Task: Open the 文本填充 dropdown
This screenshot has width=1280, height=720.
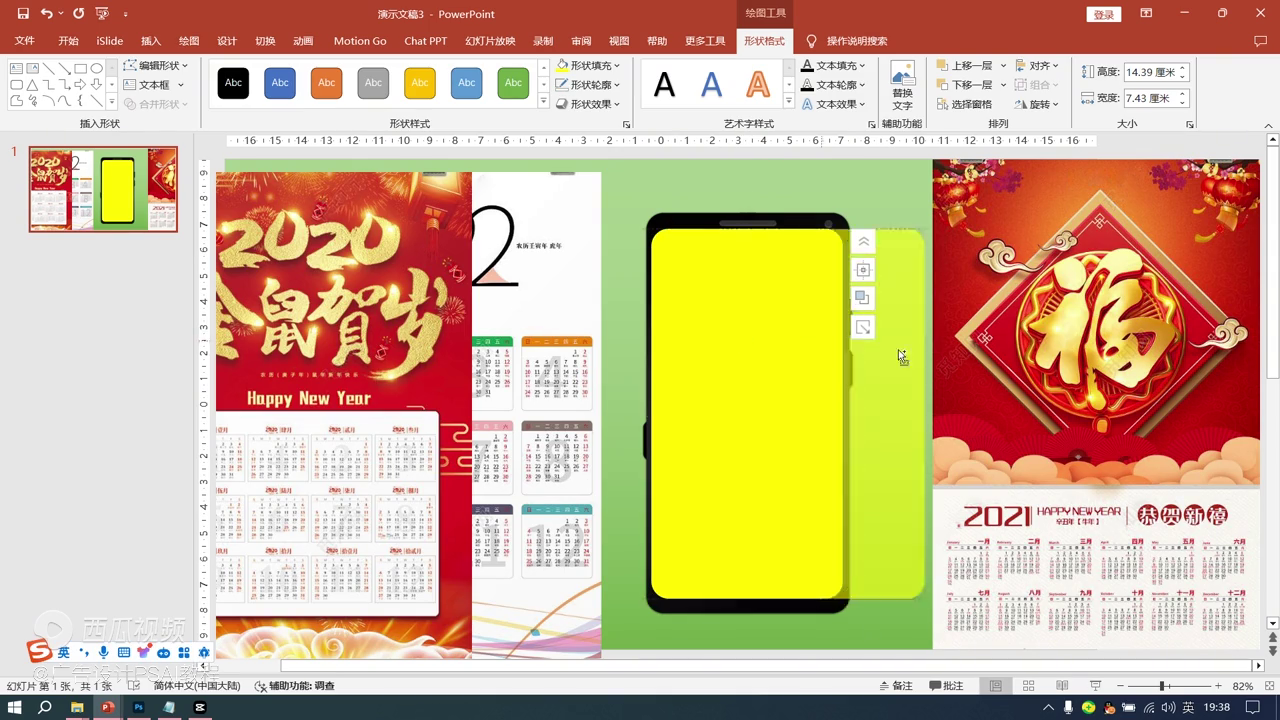Action: pos(834,66)
